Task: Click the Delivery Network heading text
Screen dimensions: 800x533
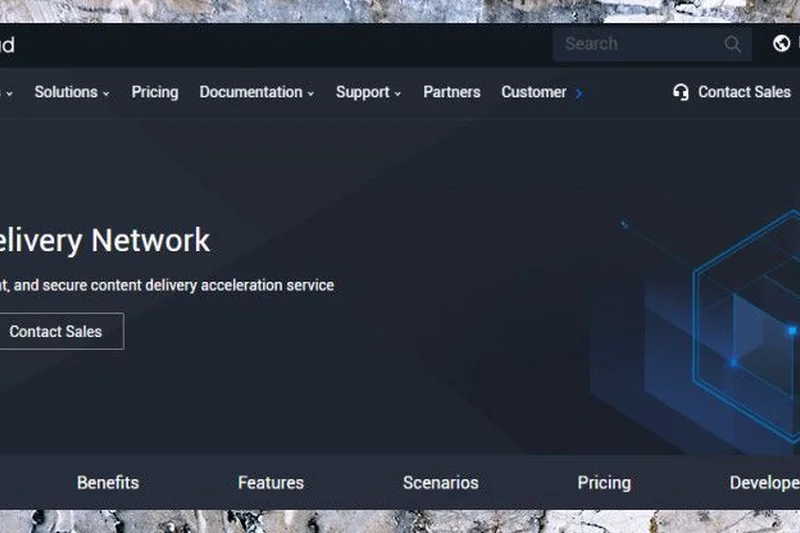Action: [105, 240]
